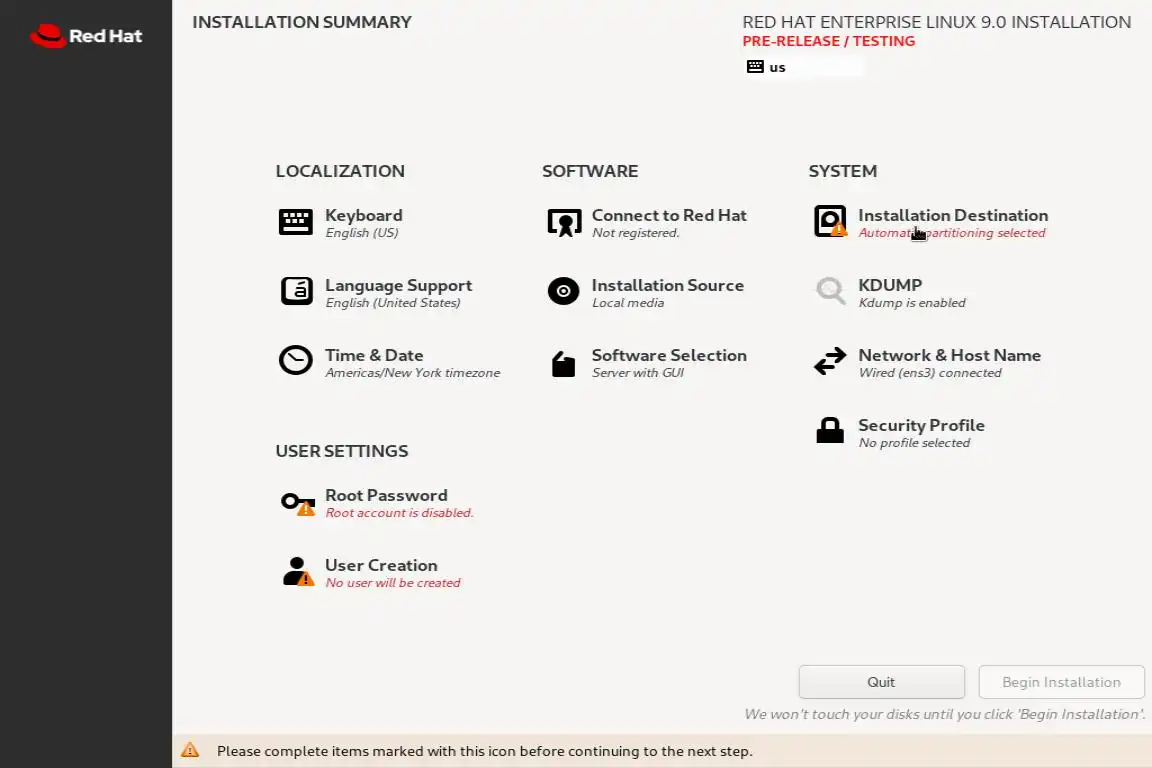
Task: Click the Software Selection package icon
Action: point(564,363)
